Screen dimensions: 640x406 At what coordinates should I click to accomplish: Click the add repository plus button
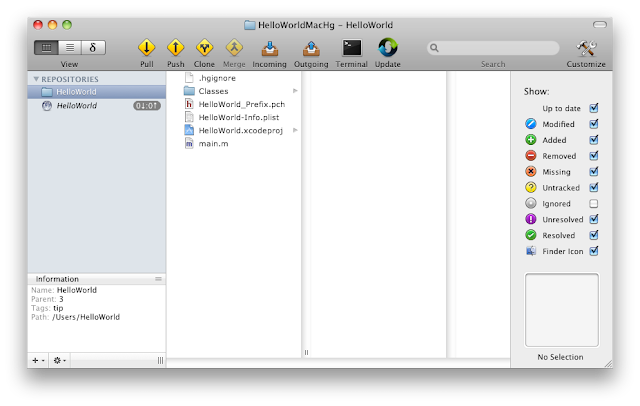point(38,360)
